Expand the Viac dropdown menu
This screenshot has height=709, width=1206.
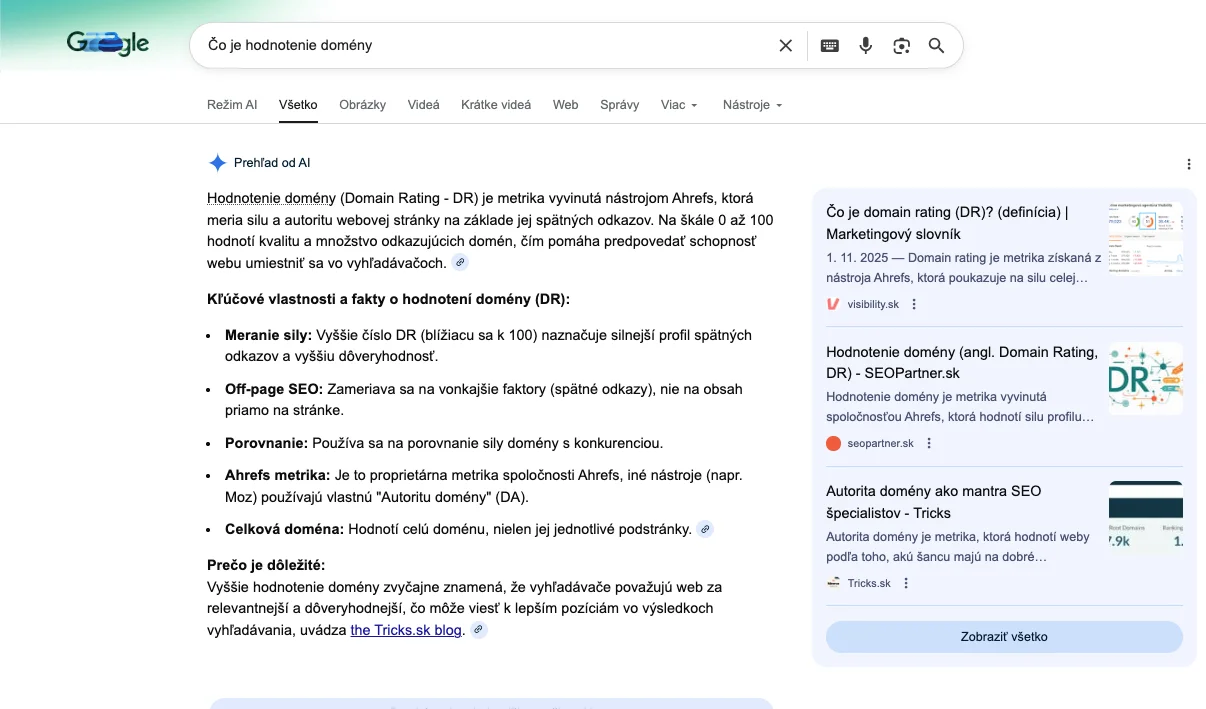click(x=679, y=105)
